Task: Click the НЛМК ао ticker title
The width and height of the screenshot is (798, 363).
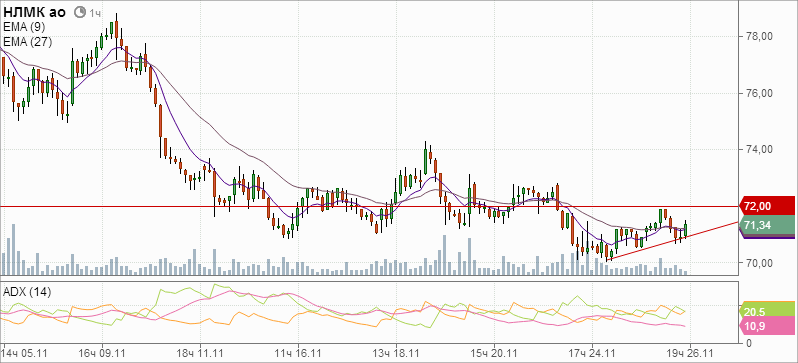Action: click(x=35, y=13)
